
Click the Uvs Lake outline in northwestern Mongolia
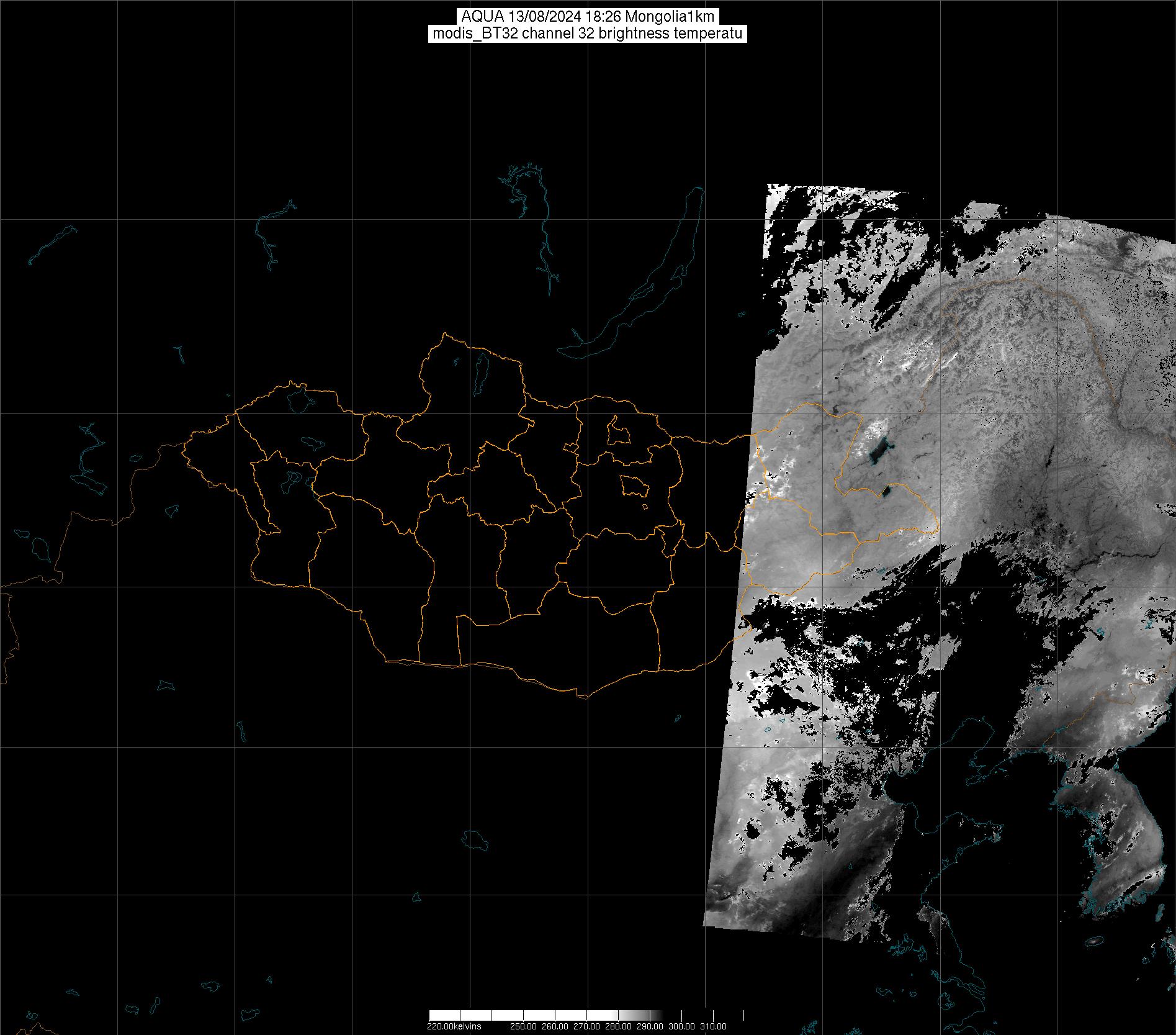(x=298, y=399)
